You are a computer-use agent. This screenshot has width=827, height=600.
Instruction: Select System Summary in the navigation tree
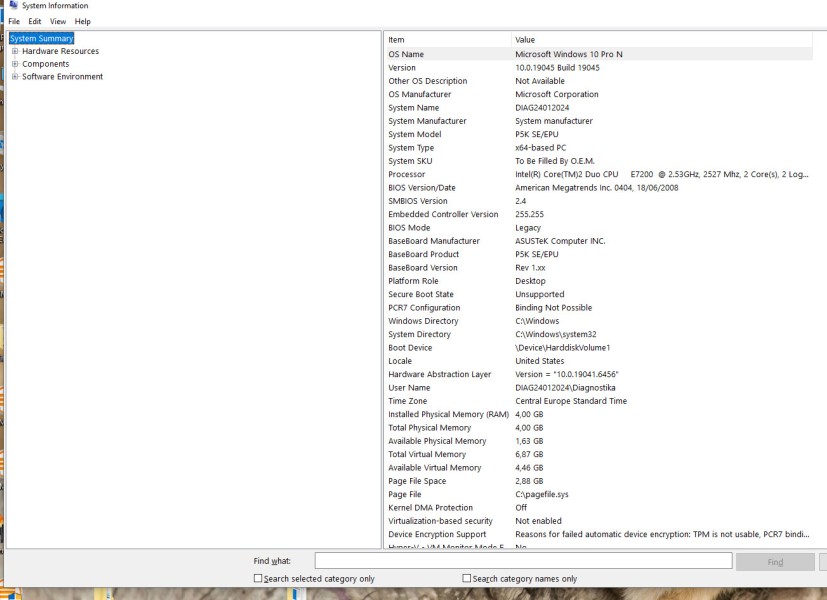[40, 38]
